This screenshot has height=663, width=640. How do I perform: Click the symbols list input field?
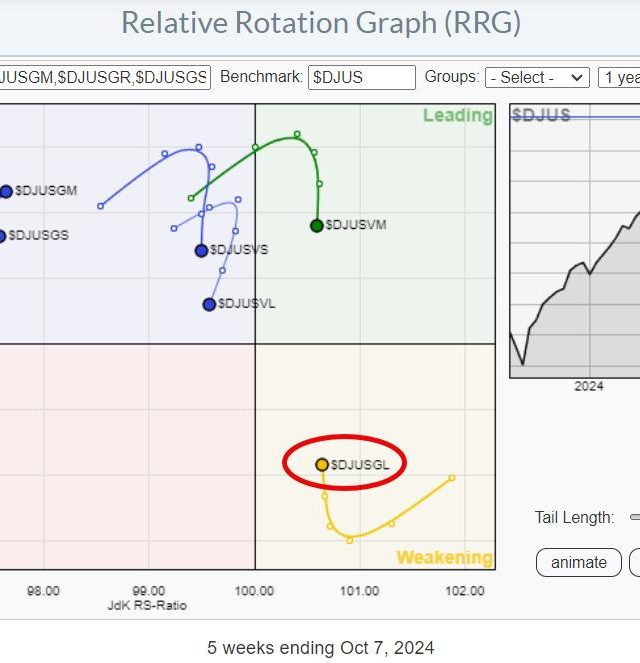(105, 77)
